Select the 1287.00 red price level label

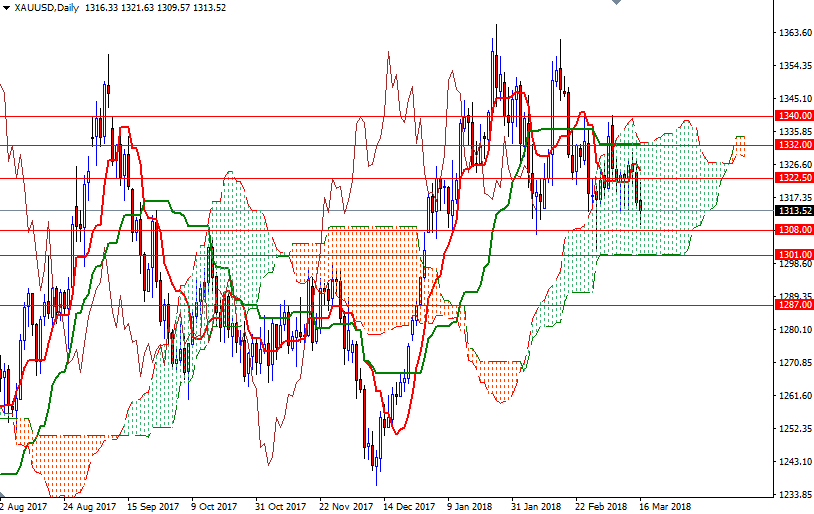(x=794, y=304)
